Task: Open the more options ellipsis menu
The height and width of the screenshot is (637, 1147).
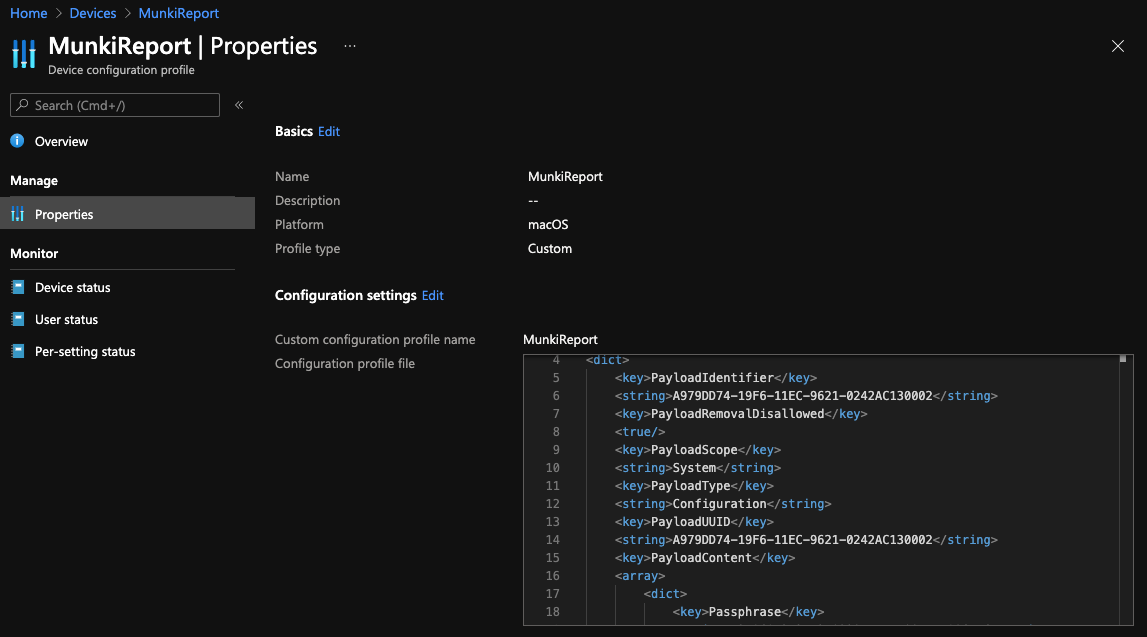Action: (351, 44)
